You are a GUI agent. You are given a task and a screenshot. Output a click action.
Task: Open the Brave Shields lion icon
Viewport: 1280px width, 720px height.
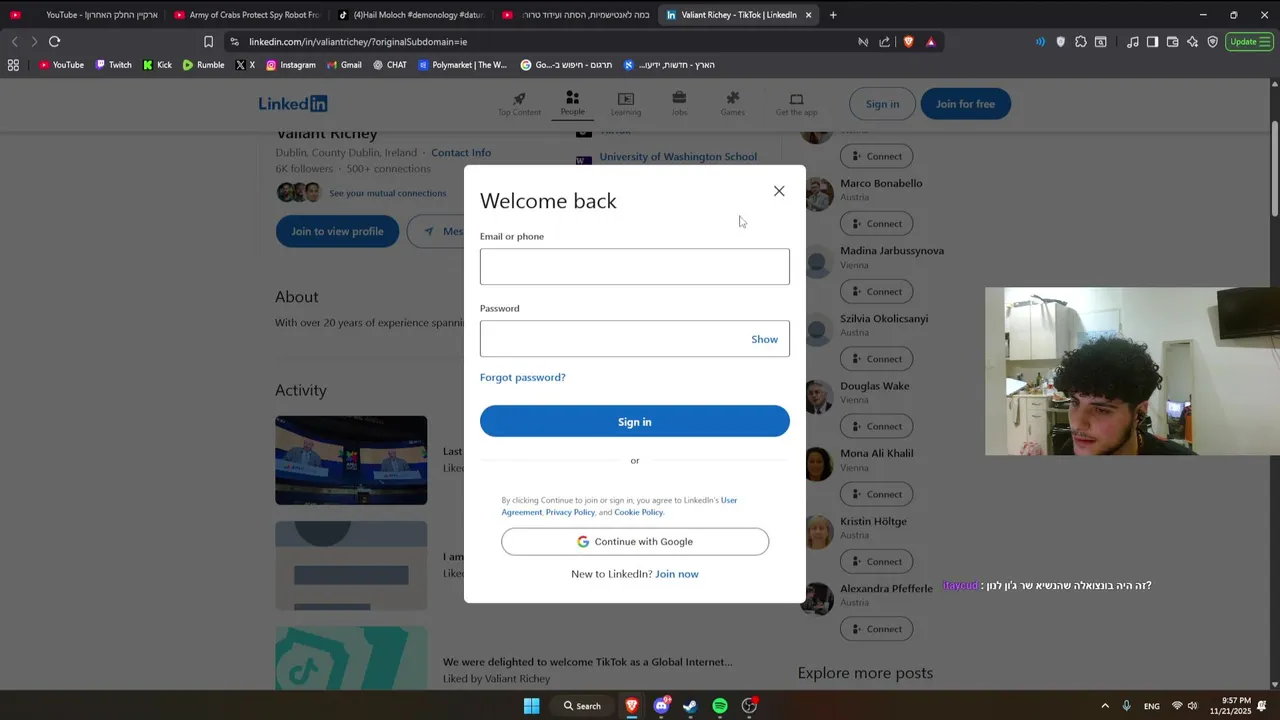[908, 42]
